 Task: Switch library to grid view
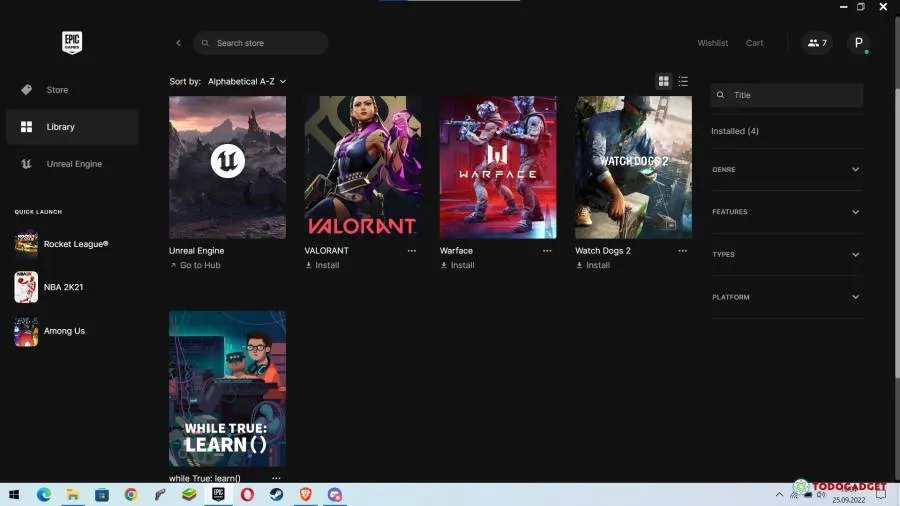(663, 81)
